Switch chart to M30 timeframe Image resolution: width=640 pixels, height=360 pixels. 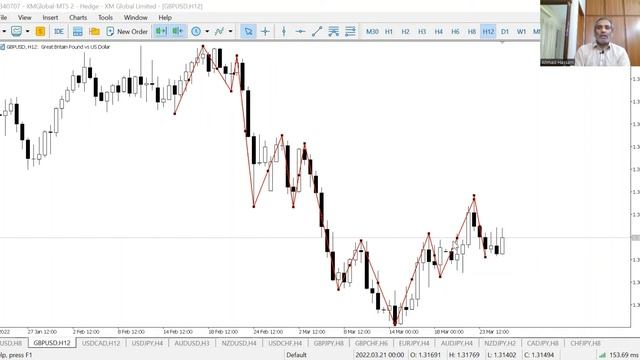(x=372, y=31)
